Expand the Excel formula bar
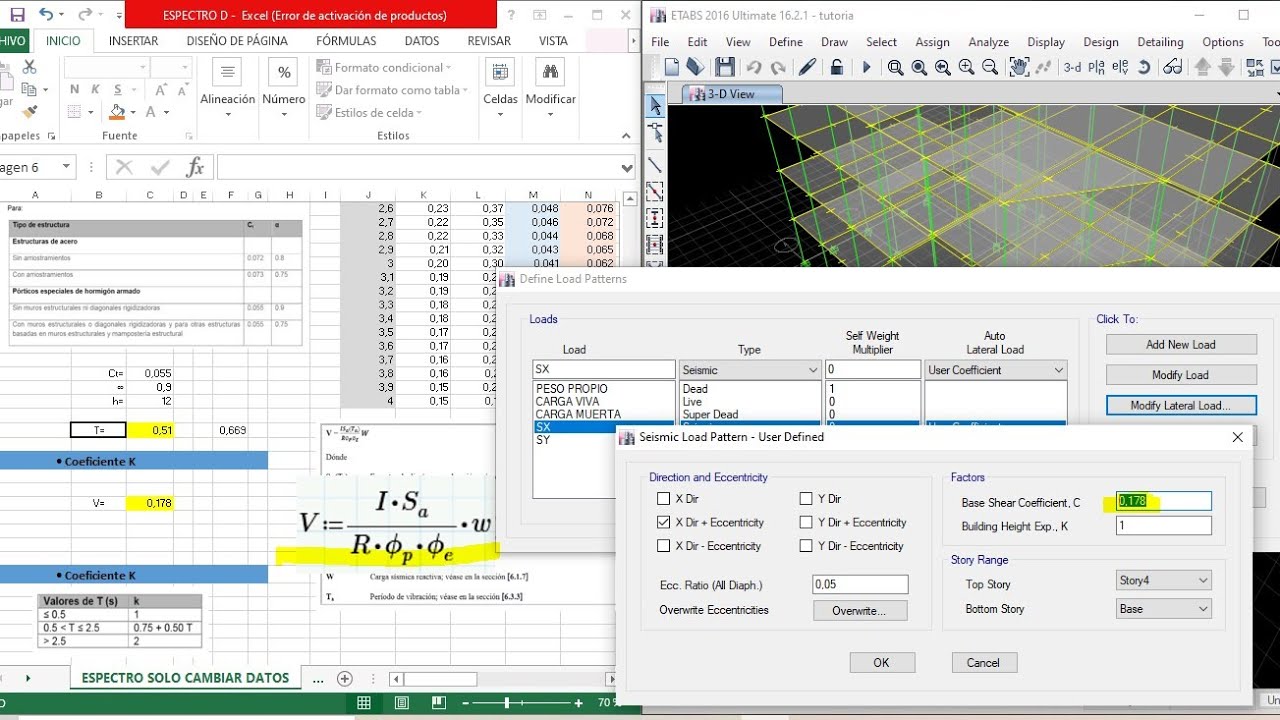This screenshot has height=720, width=1280. (627, 168)
